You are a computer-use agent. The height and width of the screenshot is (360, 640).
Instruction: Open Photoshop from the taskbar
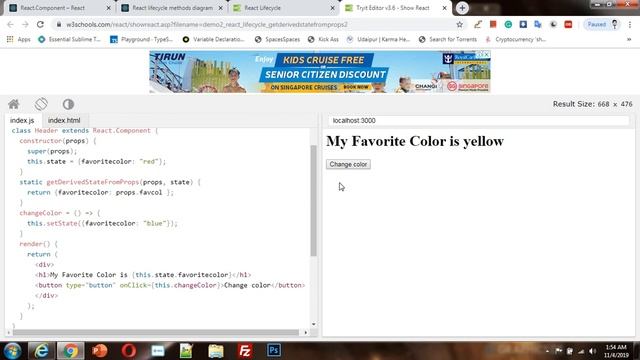274,351
